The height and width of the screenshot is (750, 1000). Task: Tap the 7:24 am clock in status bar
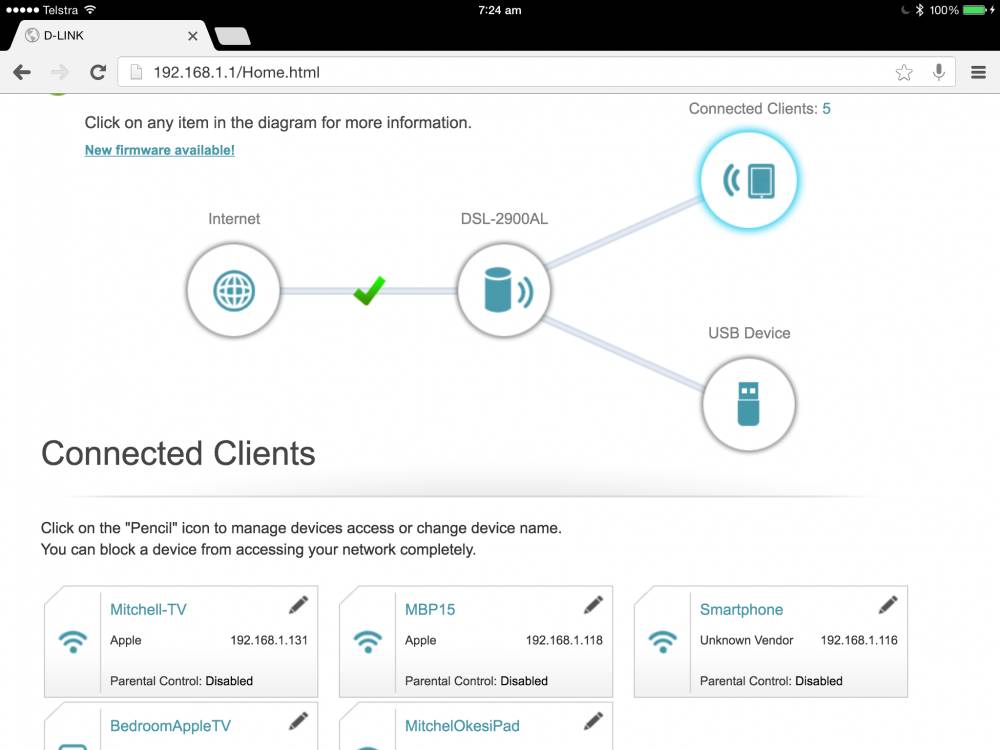(x=499, y=10)
